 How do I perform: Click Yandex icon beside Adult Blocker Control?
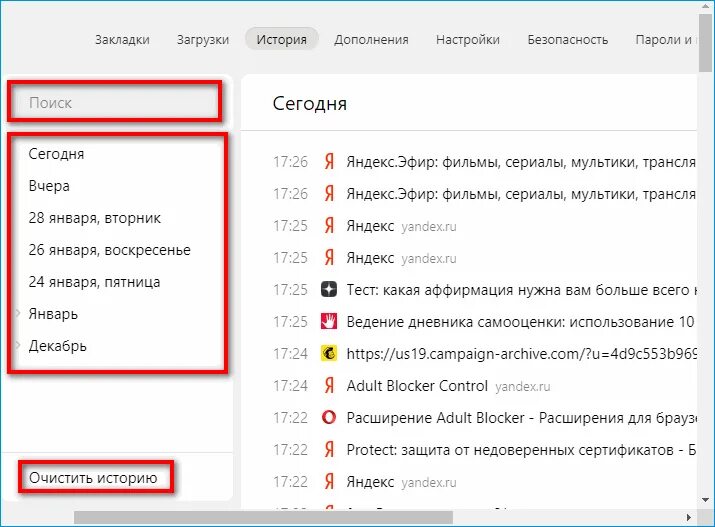pyautogui.click(x=329, y=386)
